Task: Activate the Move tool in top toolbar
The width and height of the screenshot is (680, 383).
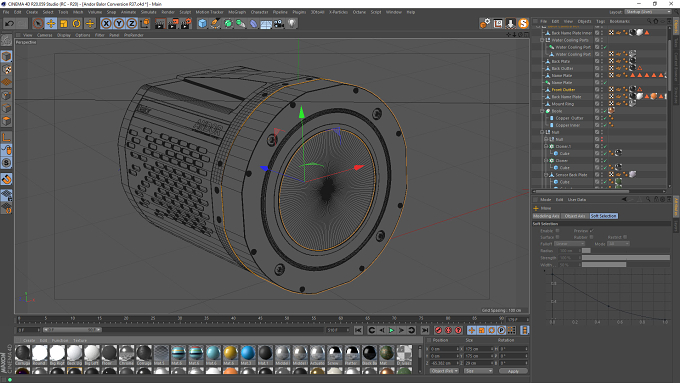Action: tap(51, 23)
